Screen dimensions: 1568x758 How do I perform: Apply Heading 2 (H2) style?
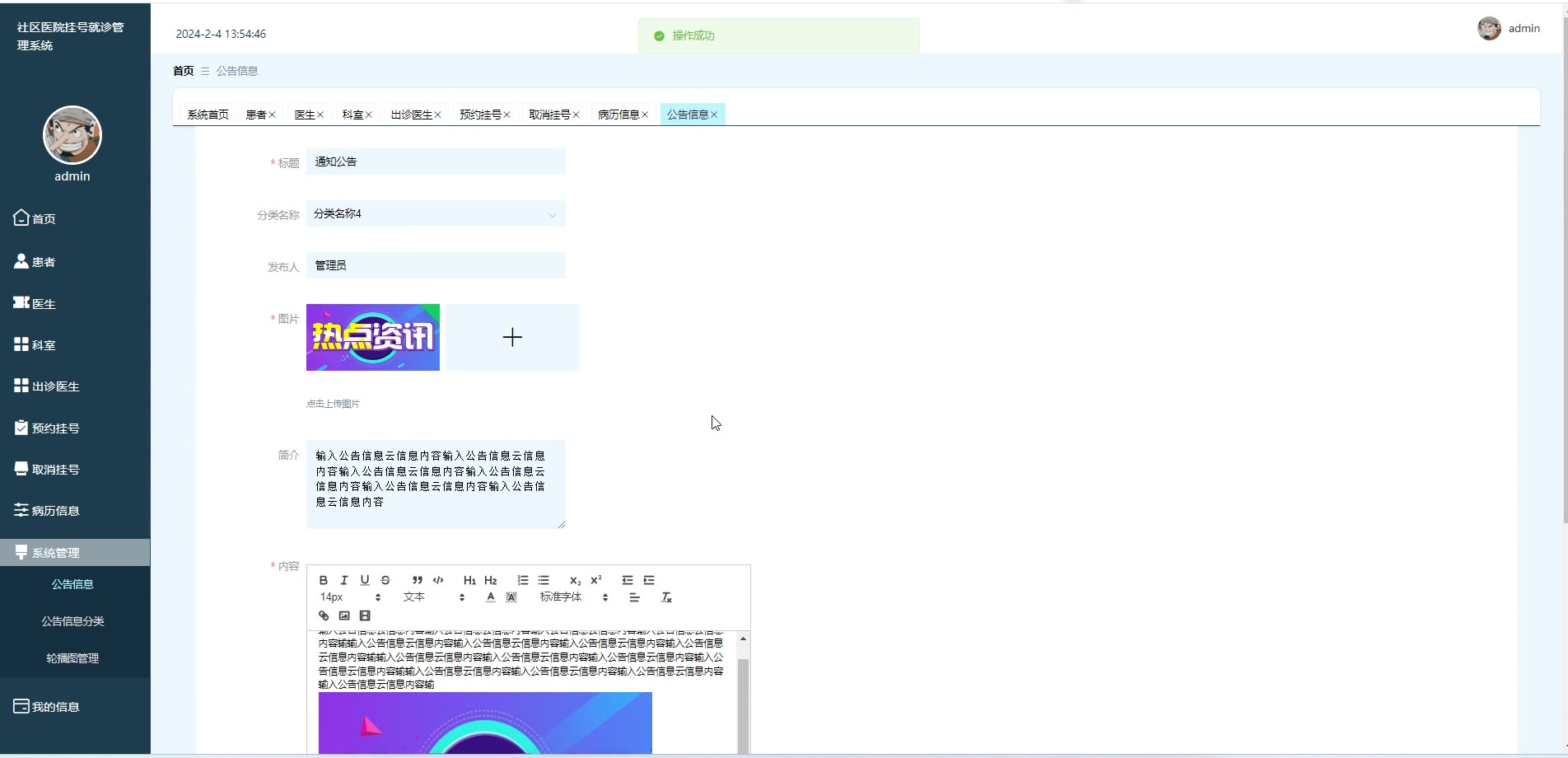click(491, 580)
